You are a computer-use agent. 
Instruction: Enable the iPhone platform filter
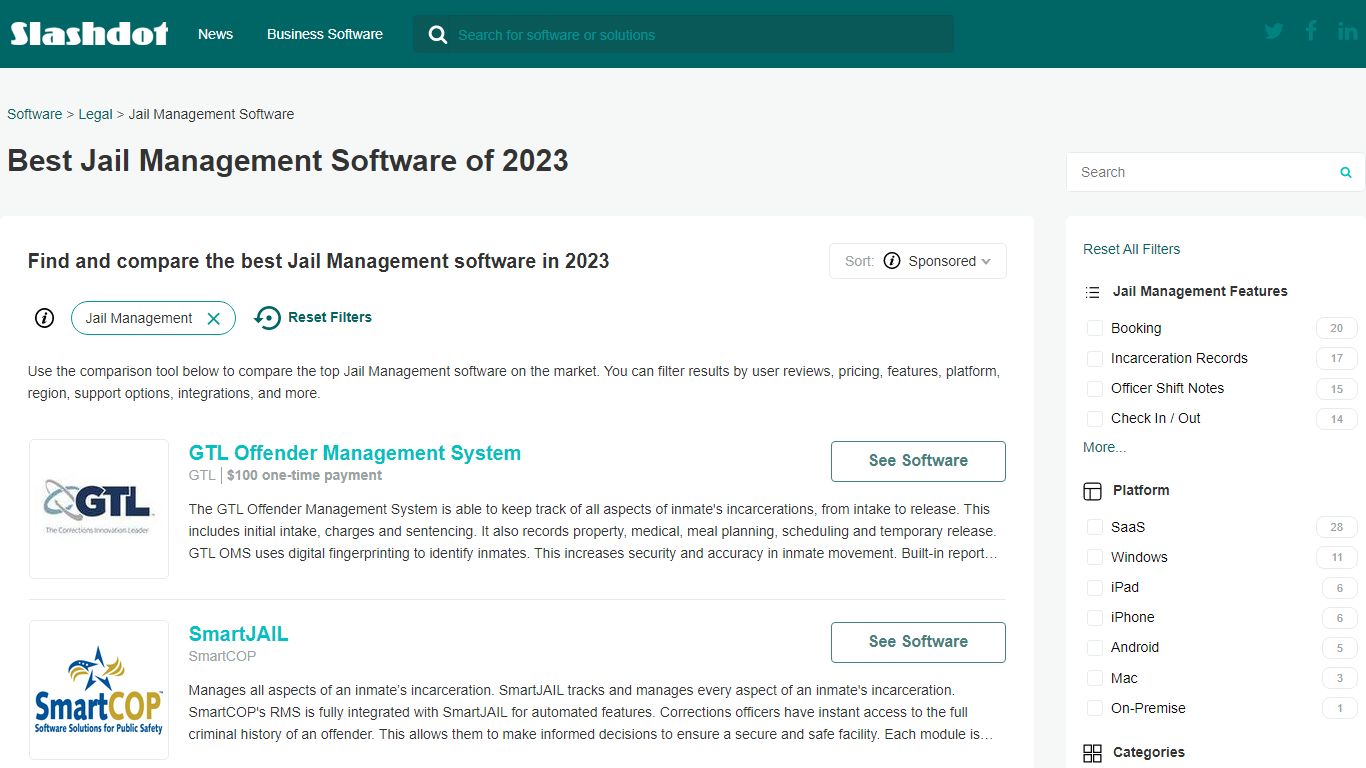click(1095, 617)
